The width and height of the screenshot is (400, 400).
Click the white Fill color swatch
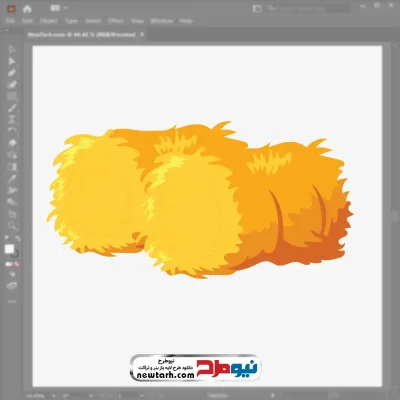[9, 249]
